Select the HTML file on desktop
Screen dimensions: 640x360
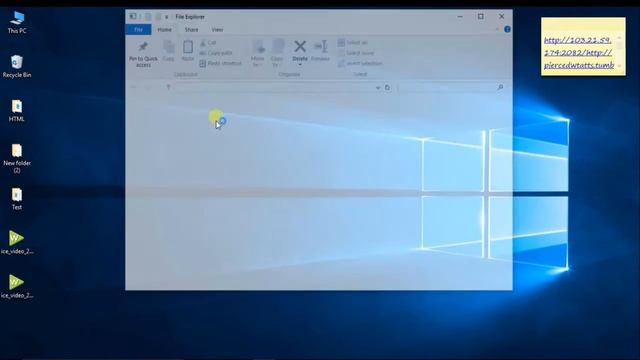click(x=17, y=111)
